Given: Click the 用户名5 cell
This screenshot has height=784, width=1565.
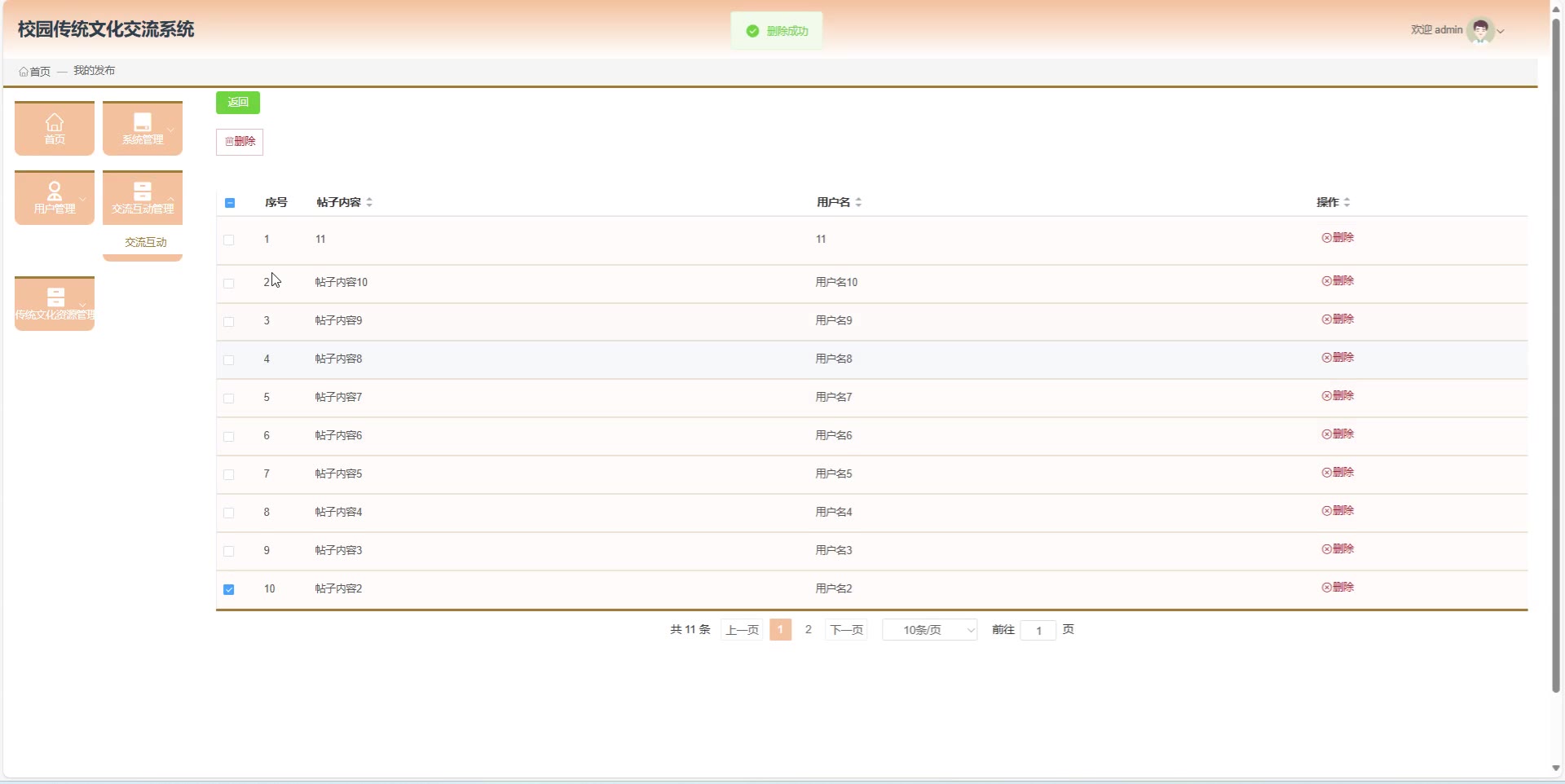Looking at the screenshot, I should pyautogui.click(x=834, y=474).
